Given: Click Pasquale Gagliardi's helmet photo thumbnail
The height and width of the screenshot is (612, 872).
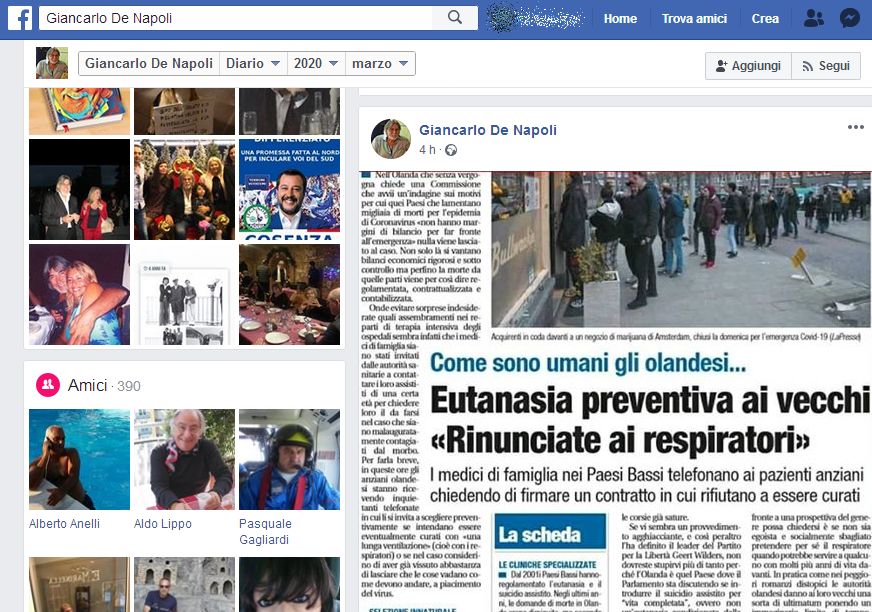Looking at the screenshot, I should pos(289,460).
